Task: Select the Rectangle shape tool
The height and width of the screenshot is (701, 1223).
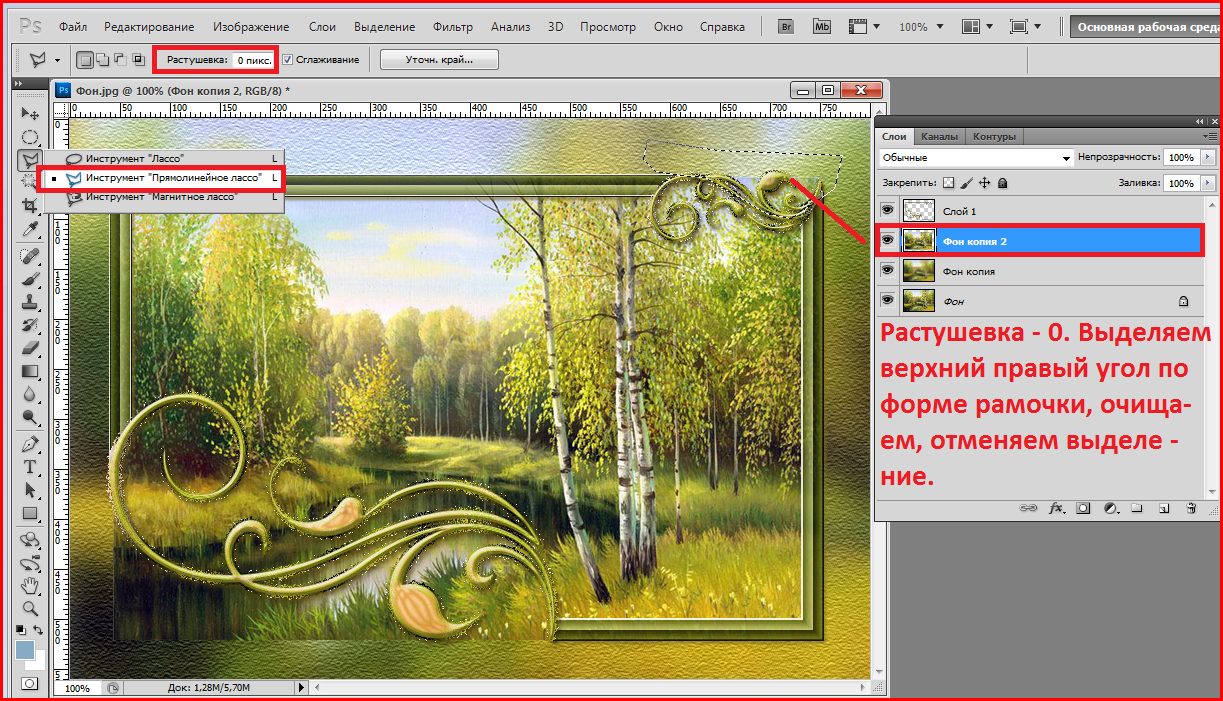Action: [x=30, y=514]
